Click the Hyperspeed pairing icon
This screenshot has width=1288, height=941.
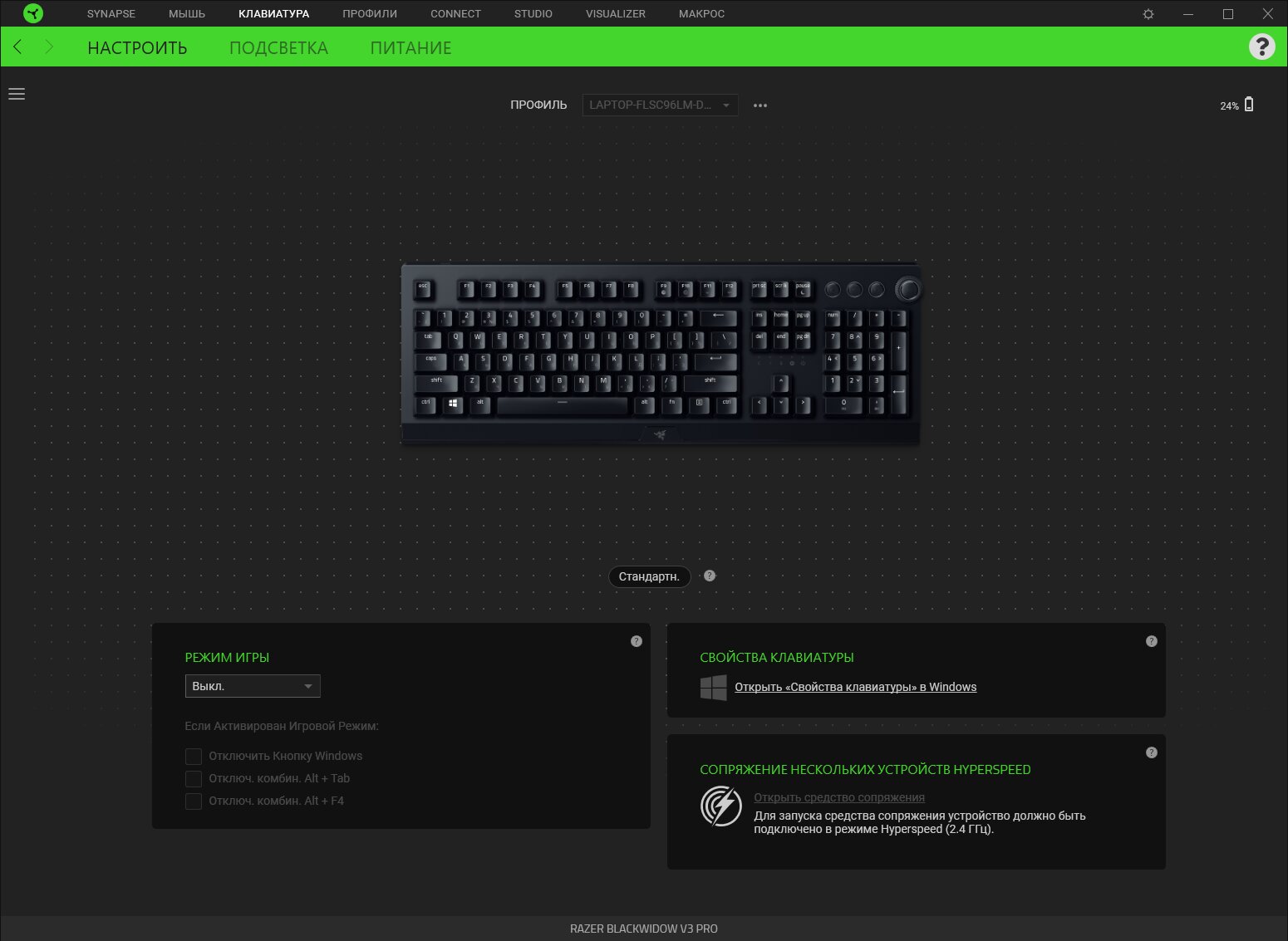point(720,806)
